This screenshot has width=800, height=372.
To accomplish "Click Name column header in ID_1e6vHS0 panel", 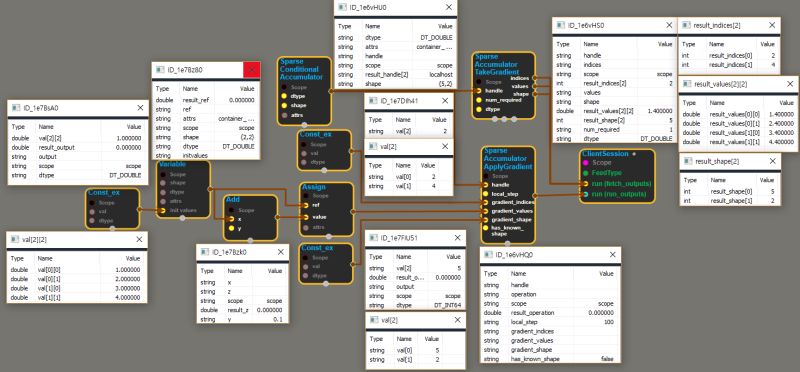I will pos(591,44).
